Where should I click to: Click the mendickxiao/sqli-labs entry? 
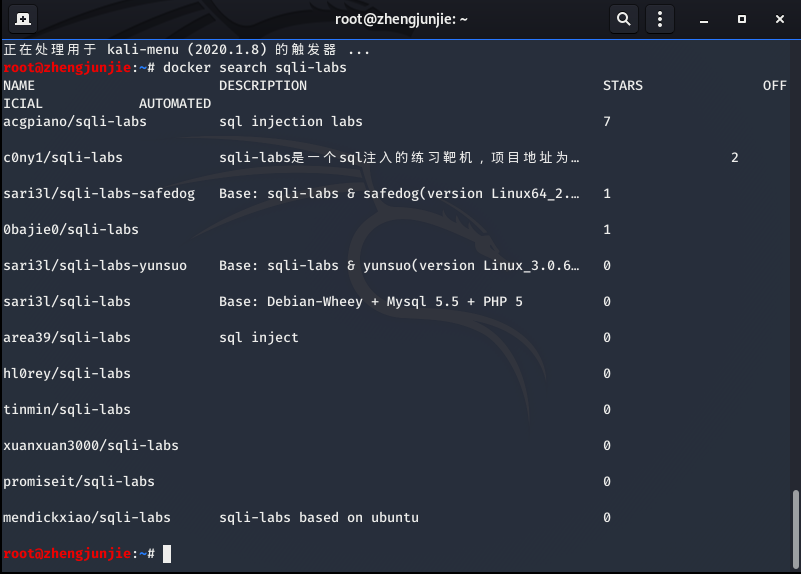[x=87, y=517]
